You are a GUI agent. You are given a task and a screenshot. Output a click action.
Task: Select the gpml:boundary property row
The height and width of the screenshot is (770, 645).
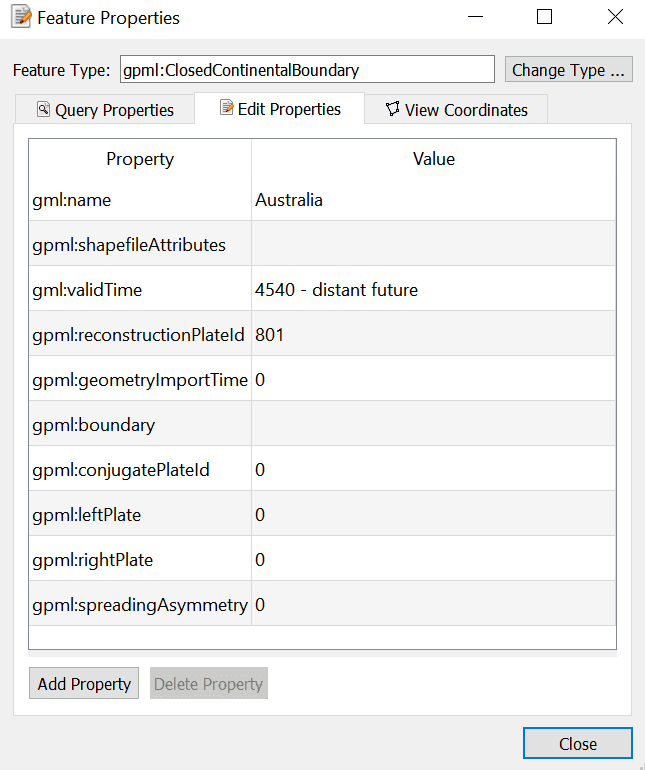pos(140,425)
